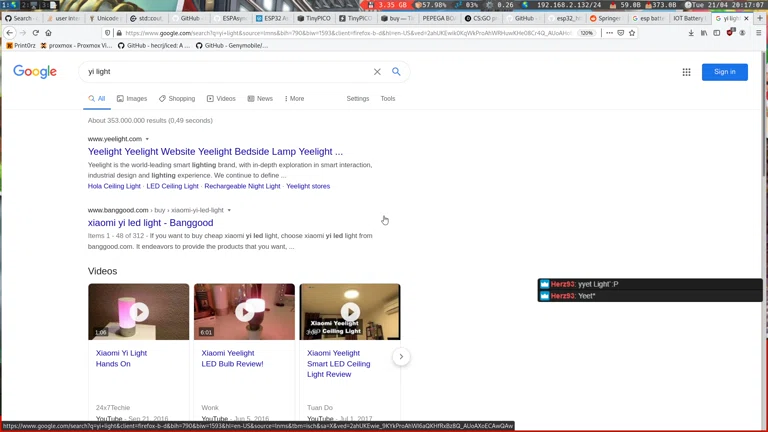The width and height of the screenshot is (768, 432).
Task: Clear the search box with the X icon
Action: click(377, 72)
